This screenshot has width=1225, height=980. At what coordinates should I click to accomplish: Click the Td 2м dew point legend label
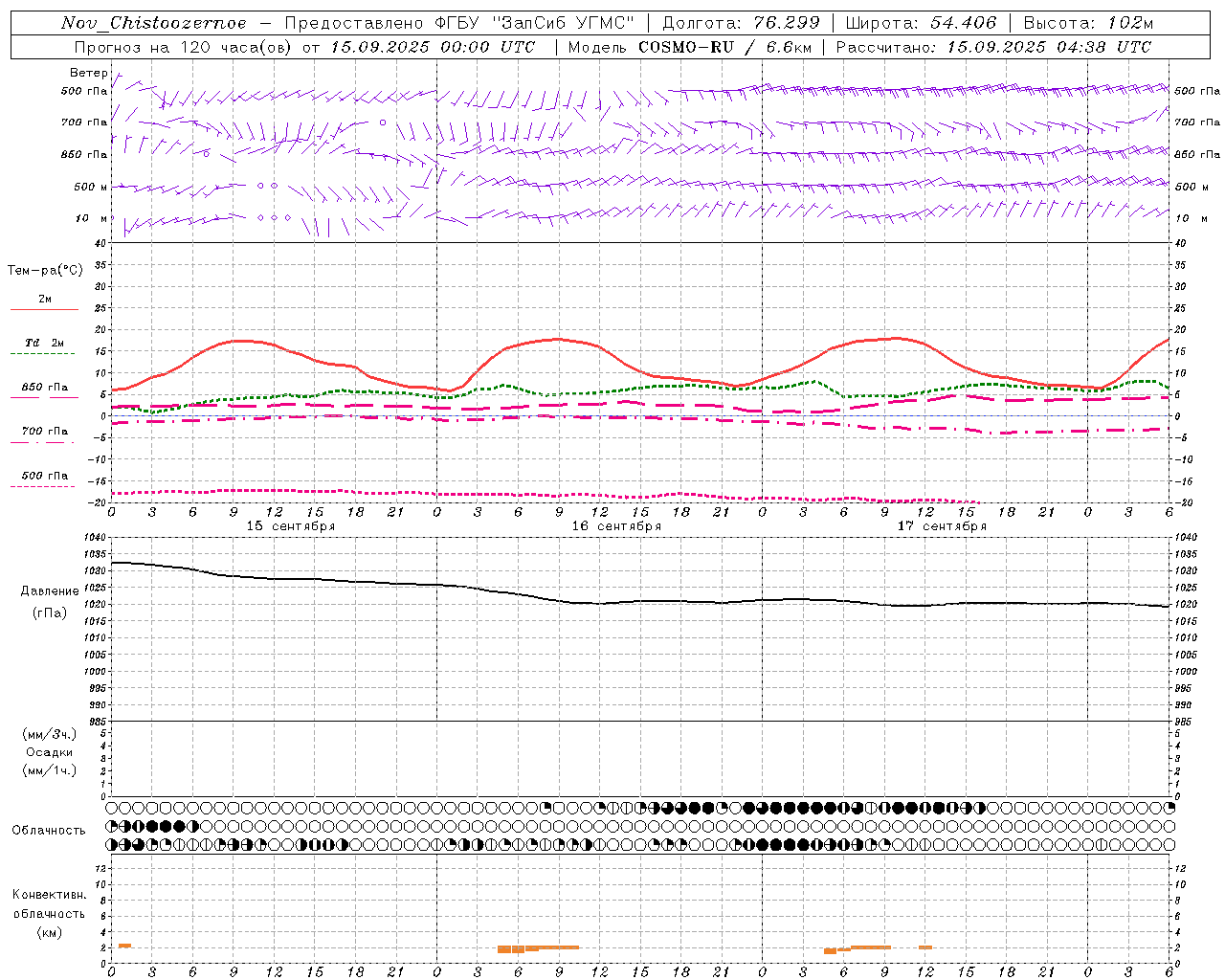(x=45, y=343)
